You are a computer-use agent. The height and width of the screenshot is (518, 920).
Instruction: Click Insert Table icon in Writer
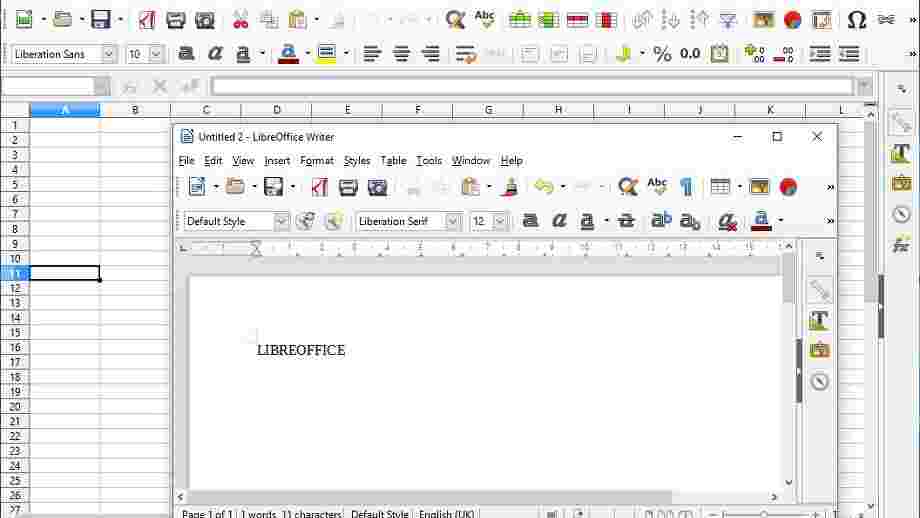click(x=720, y=187)
